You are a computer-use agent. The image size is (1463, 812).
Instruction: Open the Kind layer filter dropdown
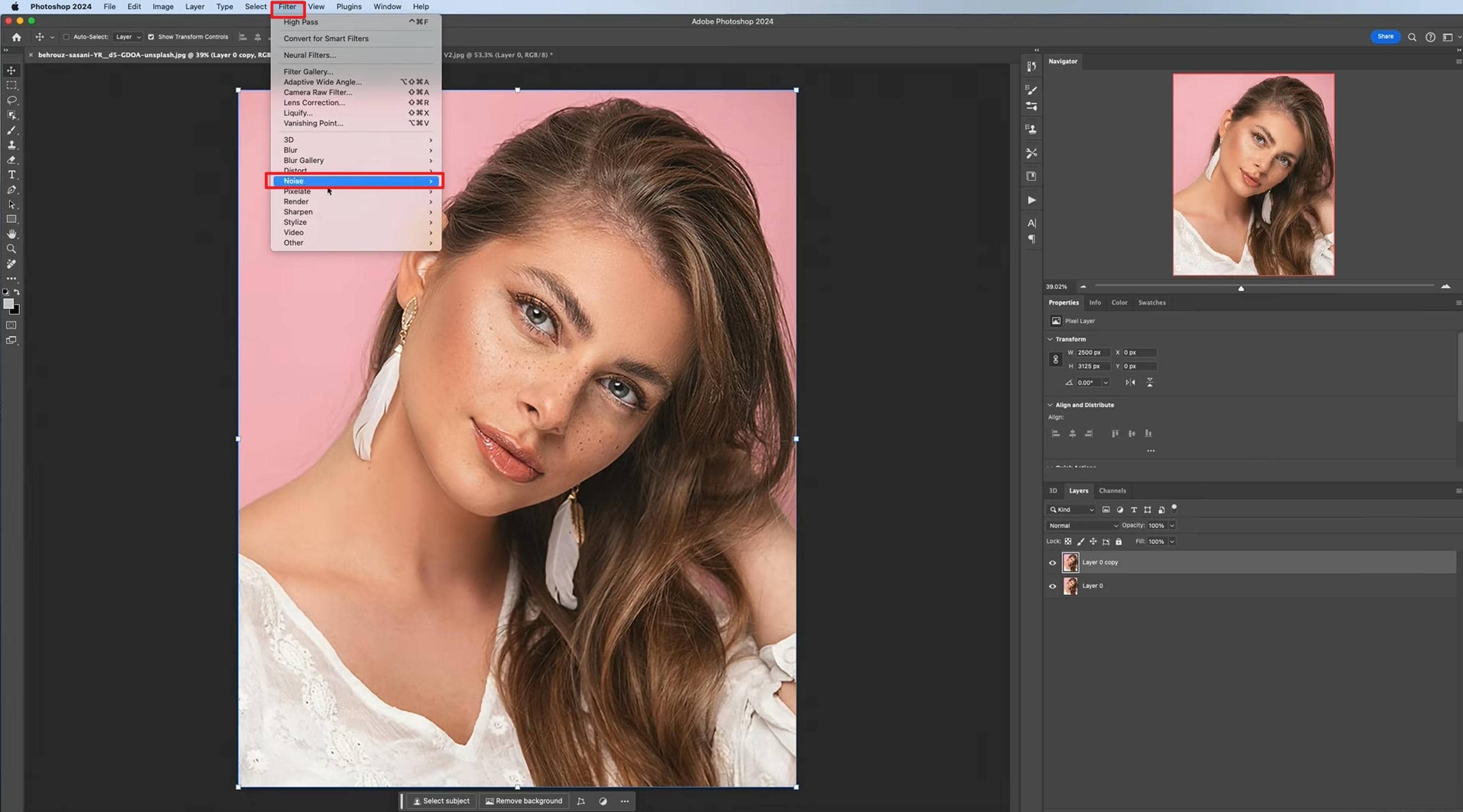coord(1072,510)
